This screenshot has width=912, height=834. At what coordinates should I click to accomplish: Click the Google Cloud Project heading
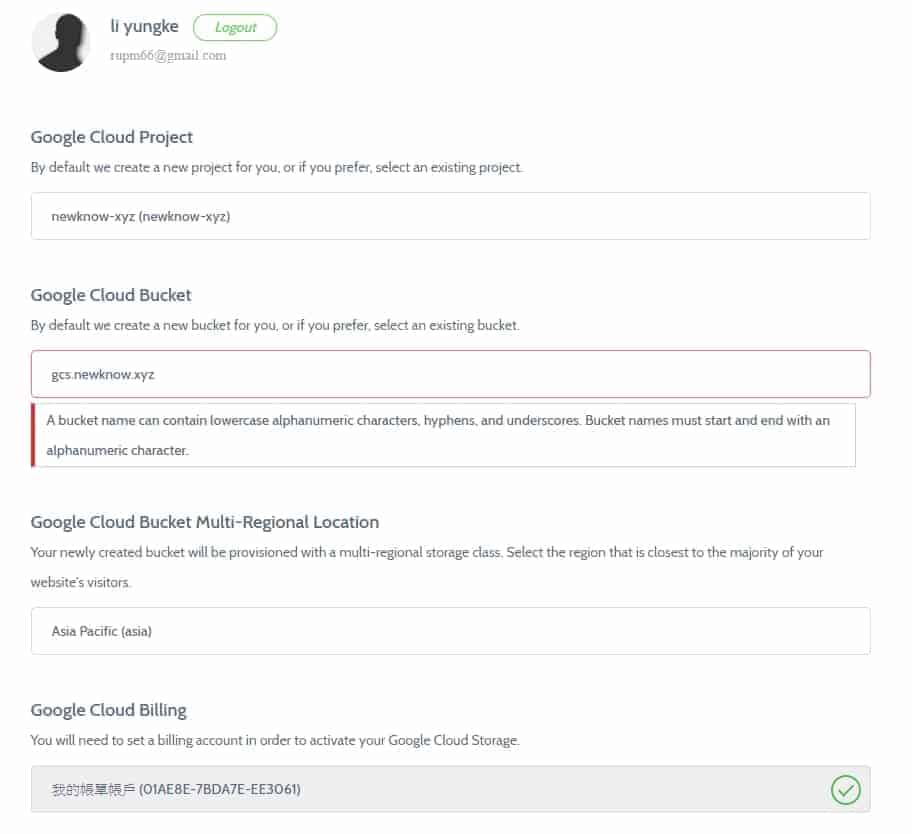(x=112, y=137)
